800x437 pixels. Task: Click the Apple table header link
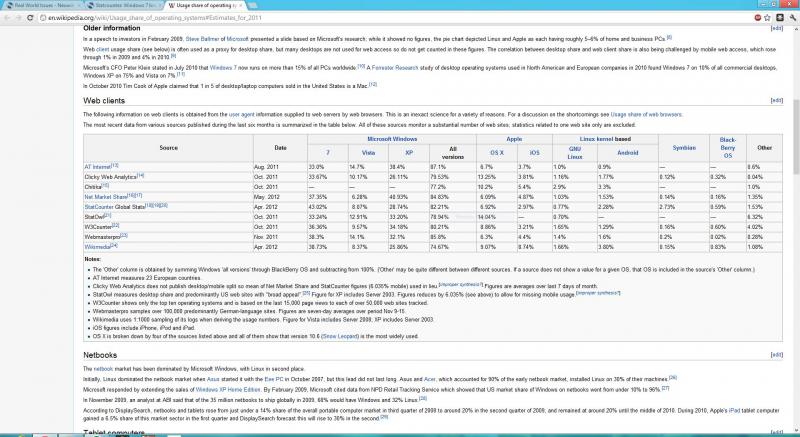(x=514, y=139)
